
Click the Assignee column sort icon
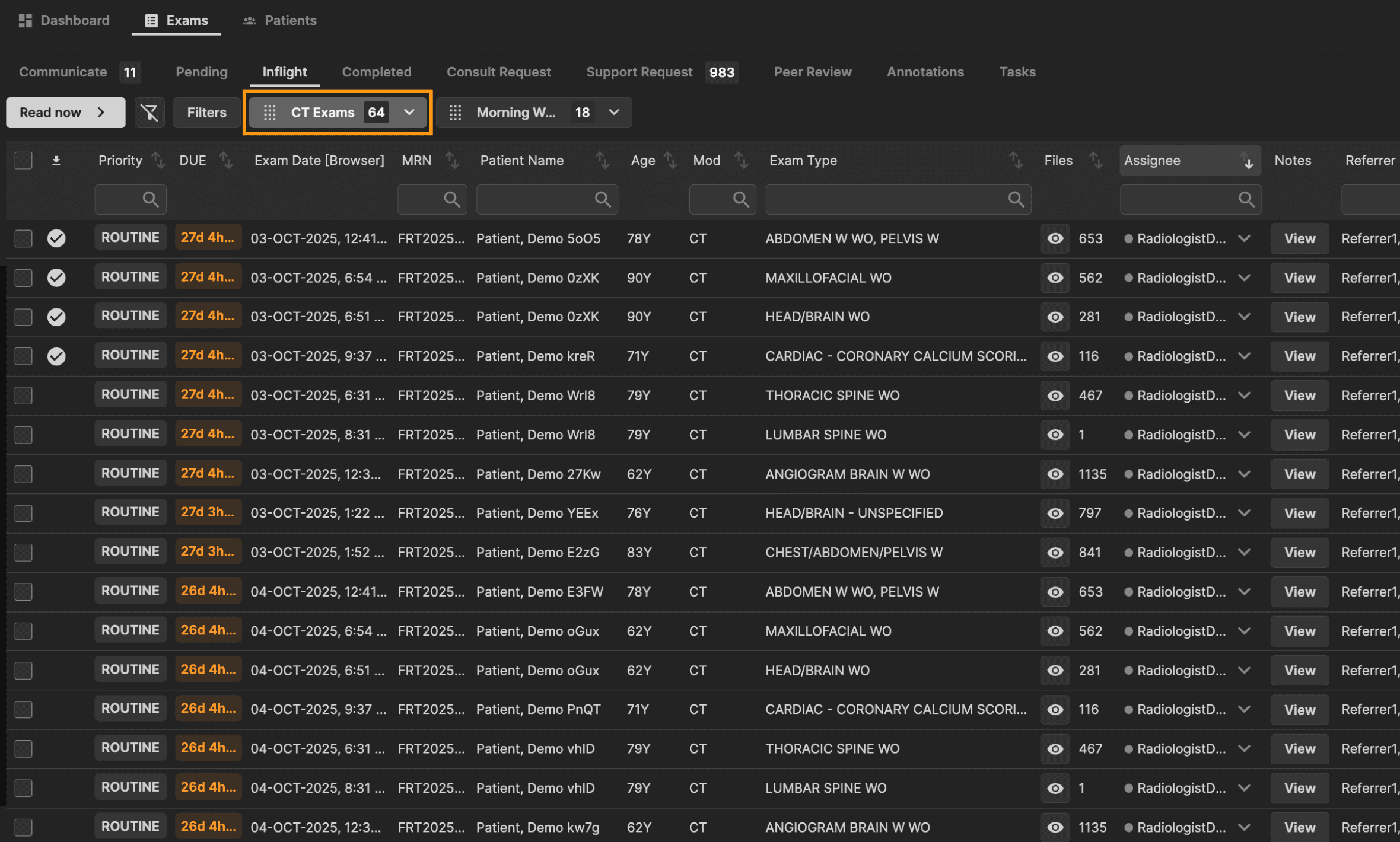[x=1246, y=160]
